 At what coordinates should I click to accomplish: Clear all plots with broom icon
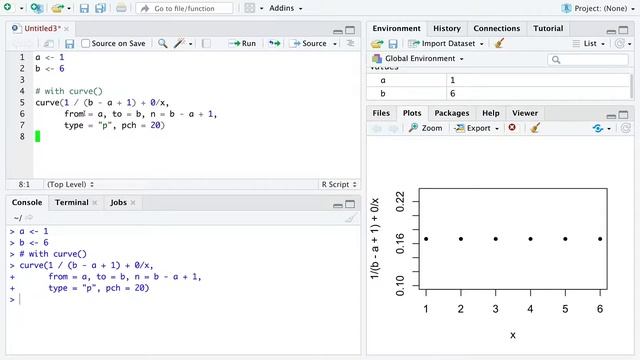tap(535, 128)
